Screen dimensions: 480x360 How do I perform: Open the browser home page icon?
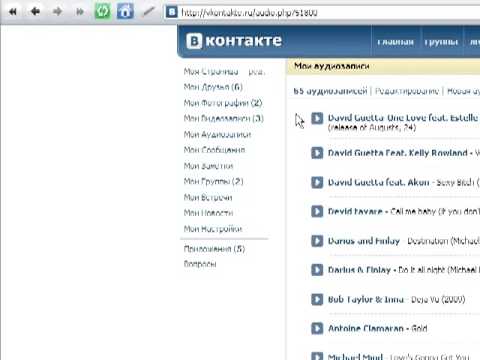125,12
